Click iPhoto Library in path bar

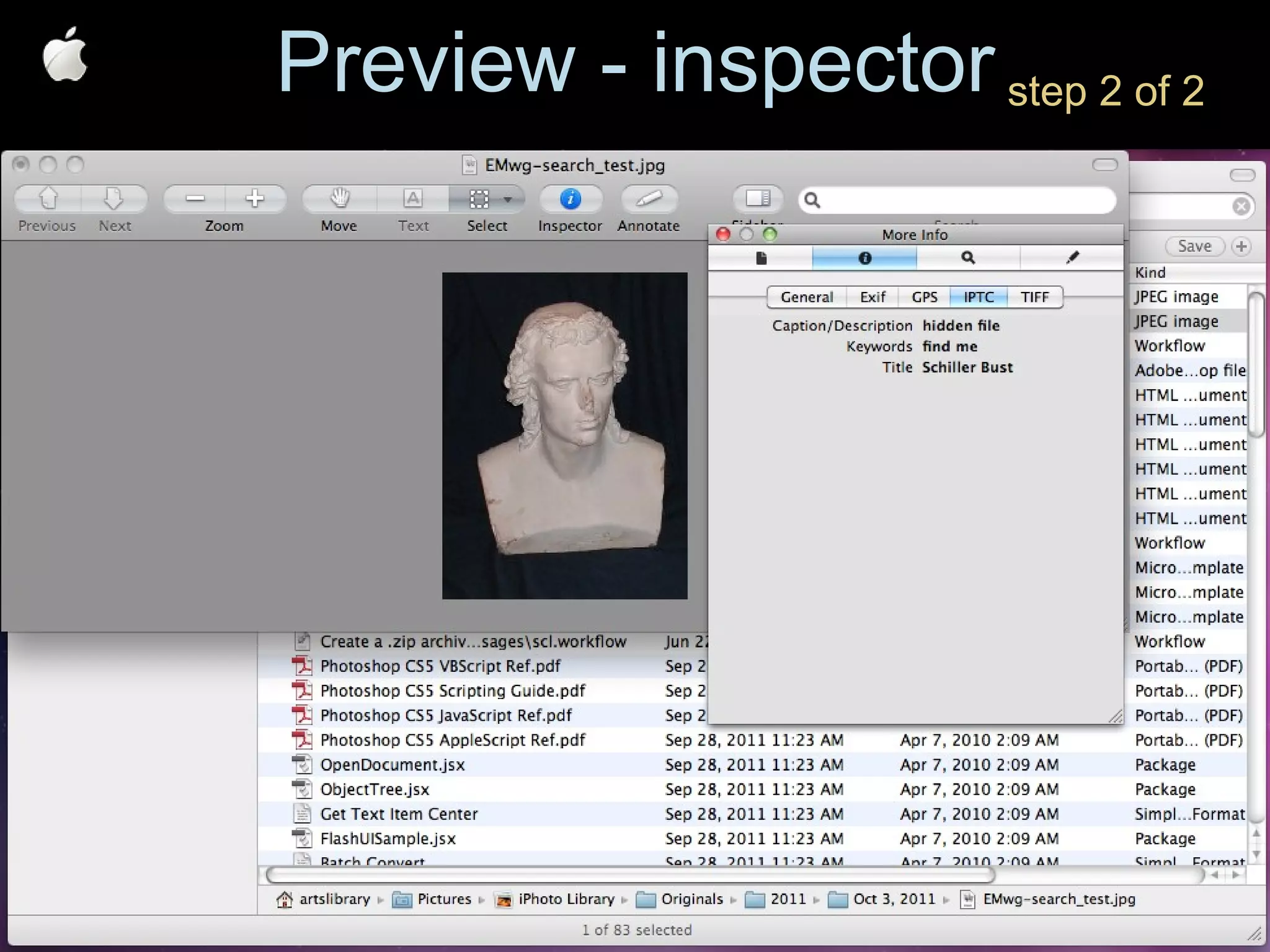[554, 899]
